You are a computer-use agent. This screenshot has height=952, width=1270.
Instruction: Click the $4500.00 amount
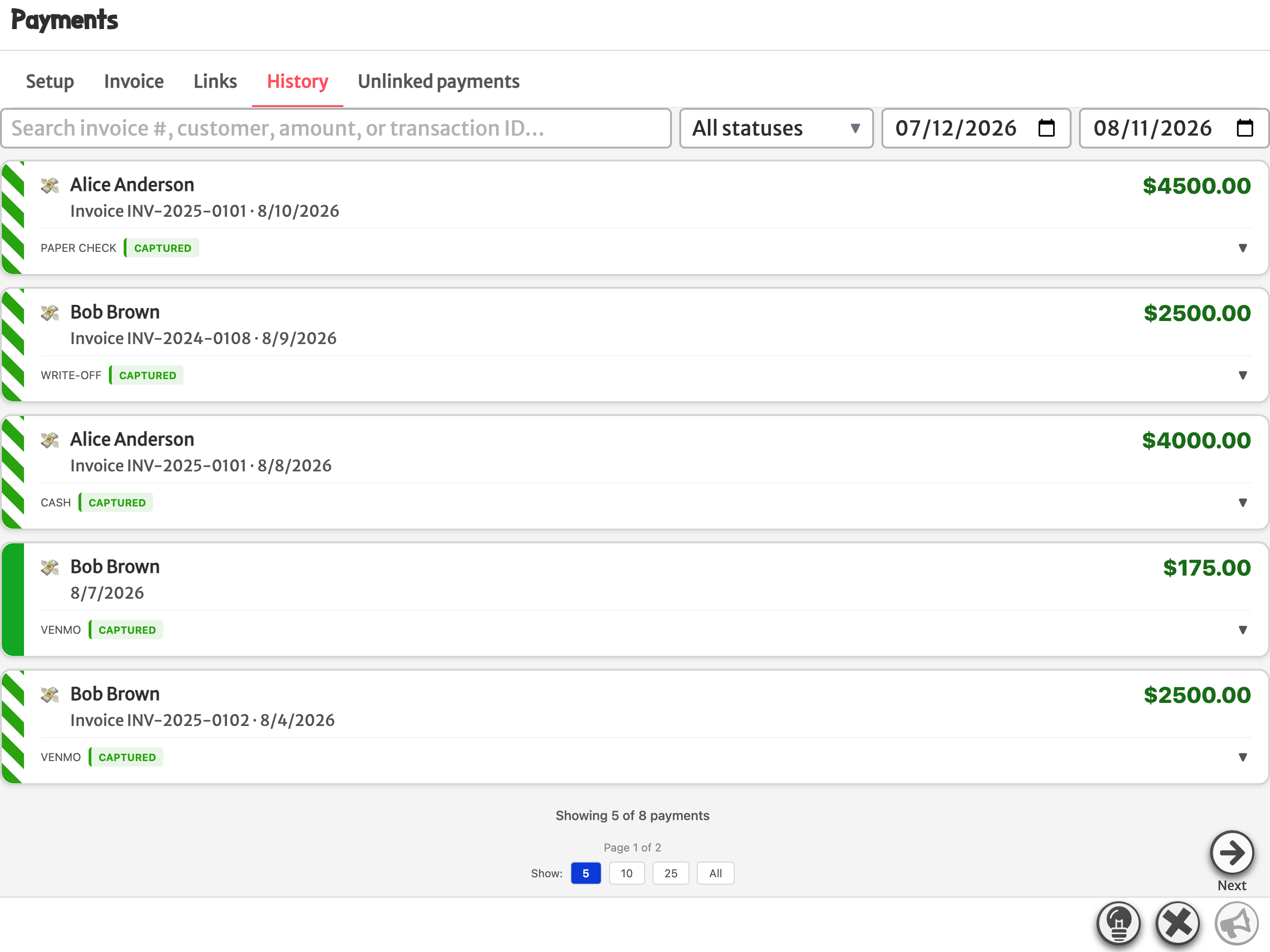pos(1197,186)
